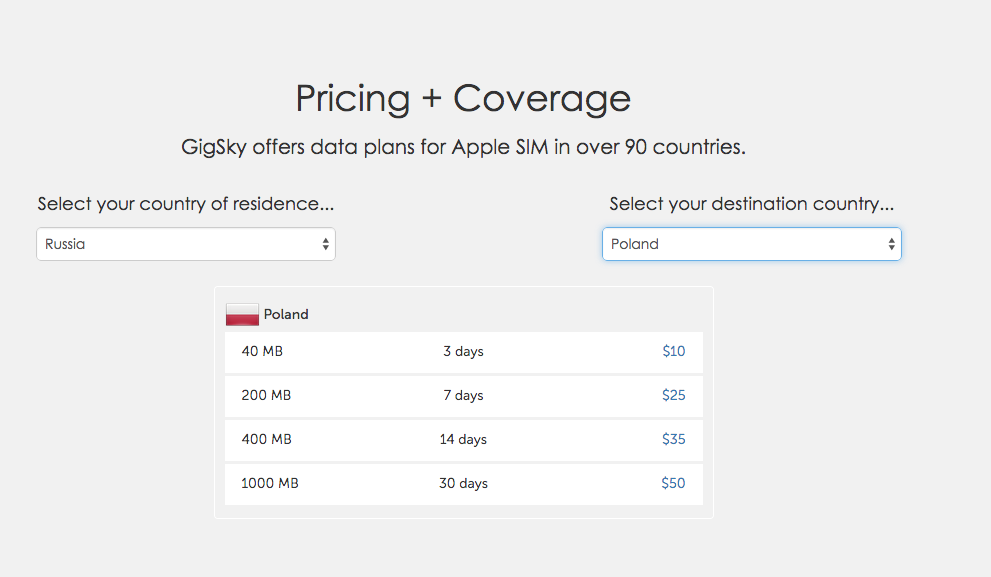The width and height of the screenshot is (991, 577).
Task: Select the $10 price link
Action: click(x=674, y=351)
